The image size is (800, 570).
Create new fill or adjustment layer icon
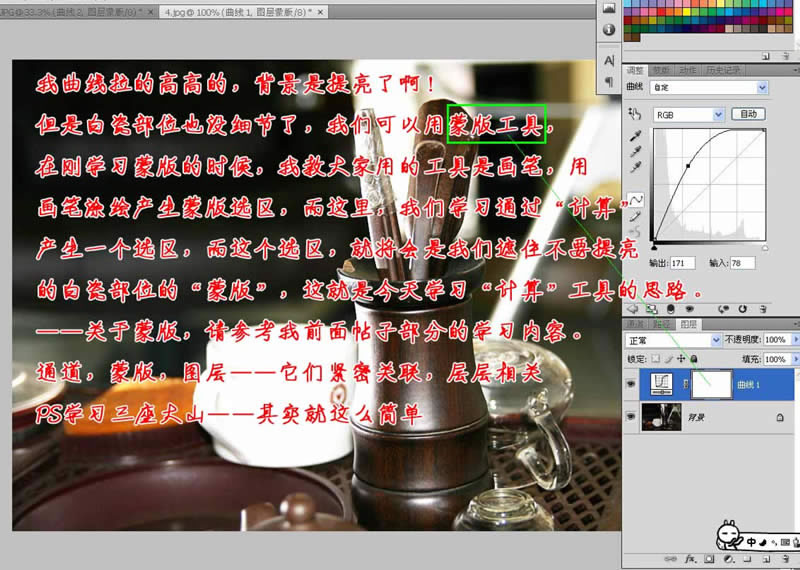point(729,559)
